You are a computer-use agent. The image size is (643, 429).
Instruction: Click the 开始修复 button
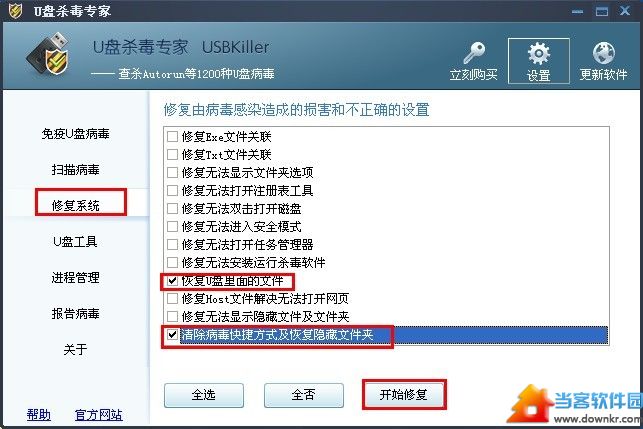pyautogui.click(x=404, y=395)
